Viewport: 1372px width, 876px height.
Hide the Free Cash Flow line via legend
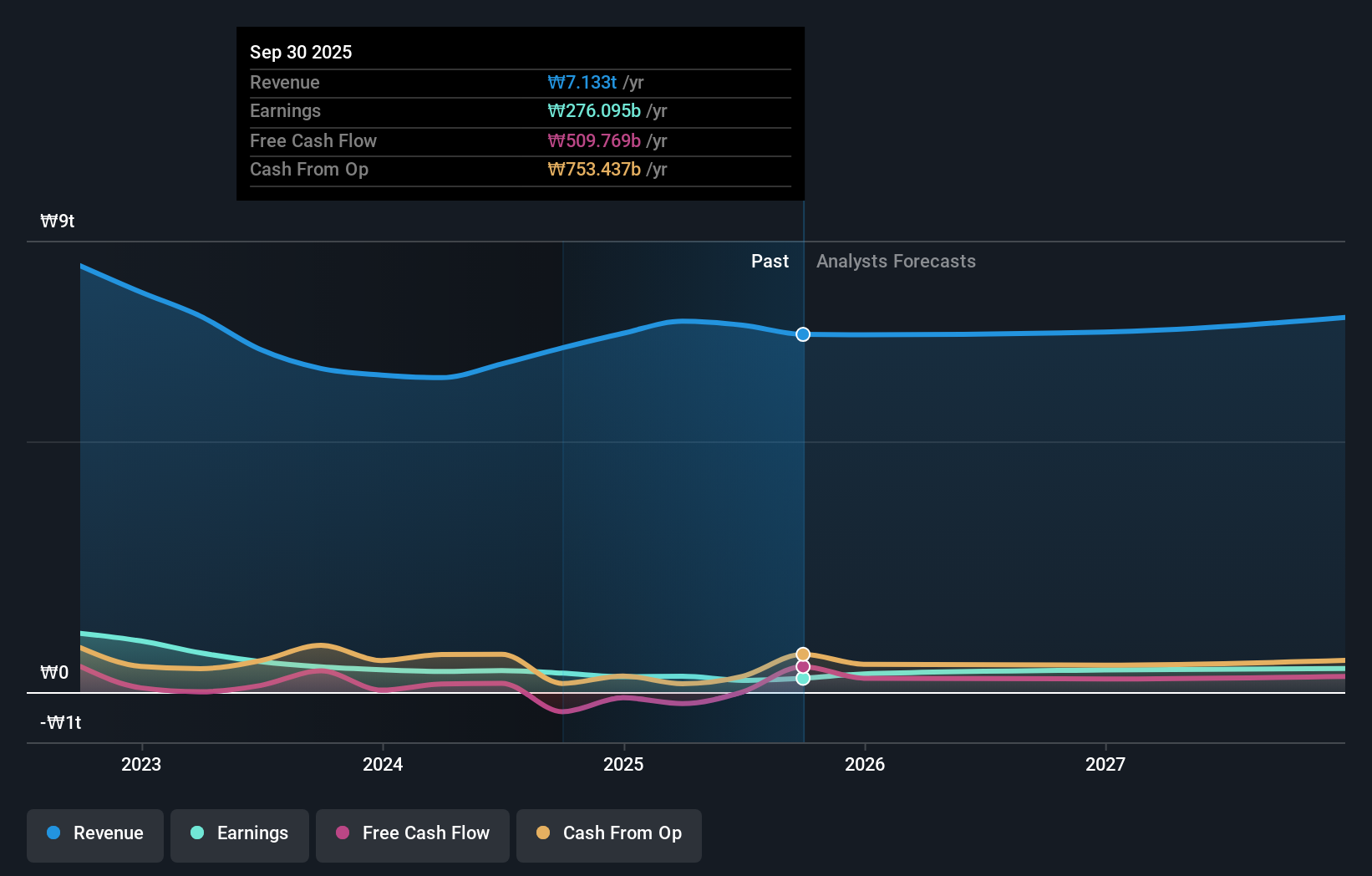click(x=412, y=833)
